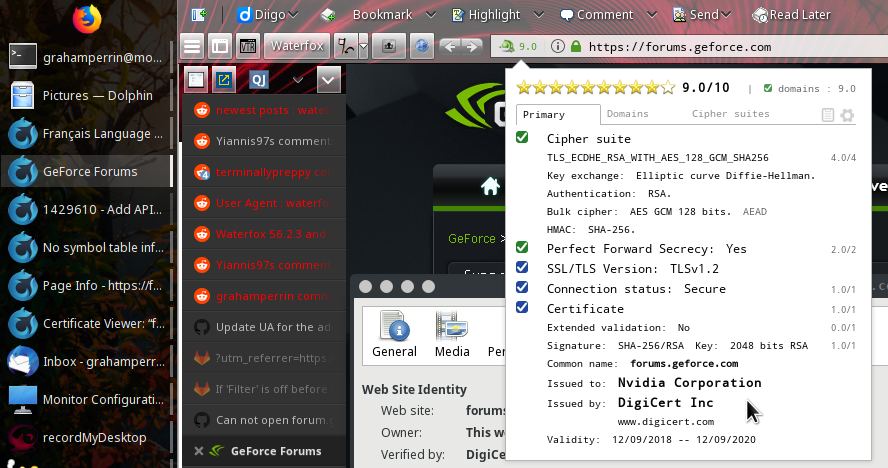Click the Send button in Diigo toolbar
This screenshot has width=888, height=468.
coord(695,15)
